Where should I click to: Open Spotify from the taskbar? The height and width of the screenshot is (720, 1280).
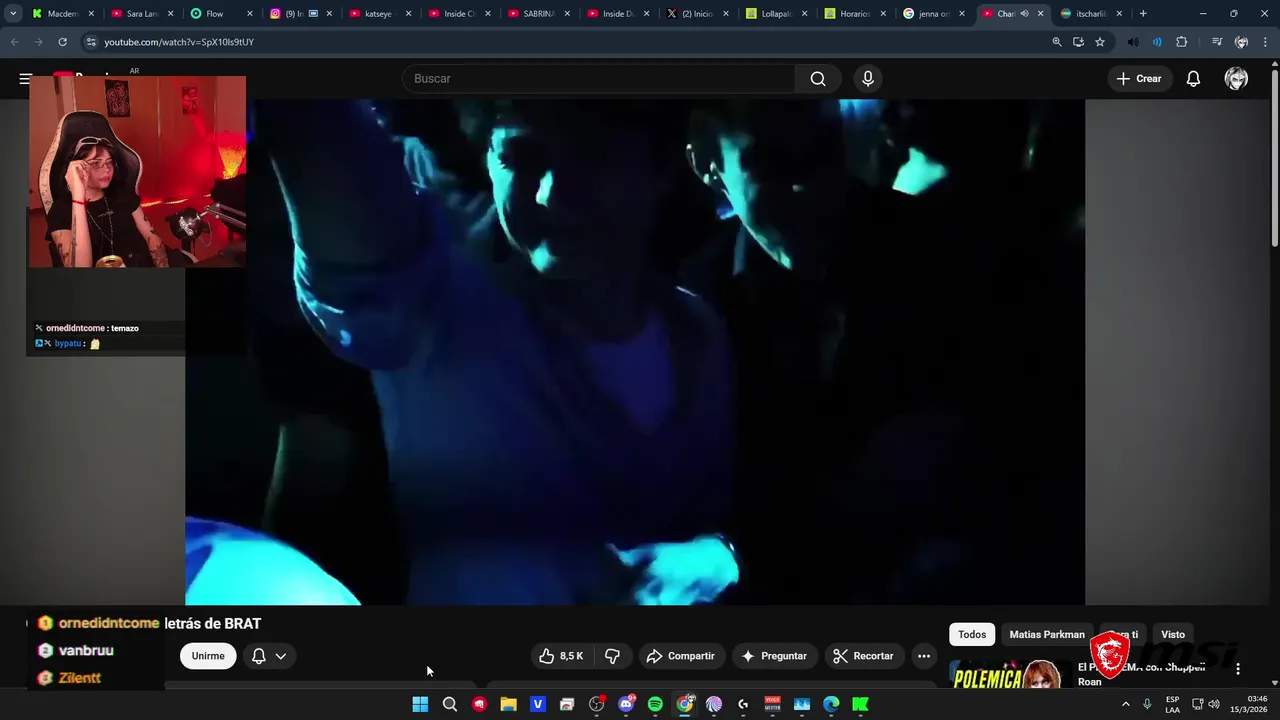655,704
